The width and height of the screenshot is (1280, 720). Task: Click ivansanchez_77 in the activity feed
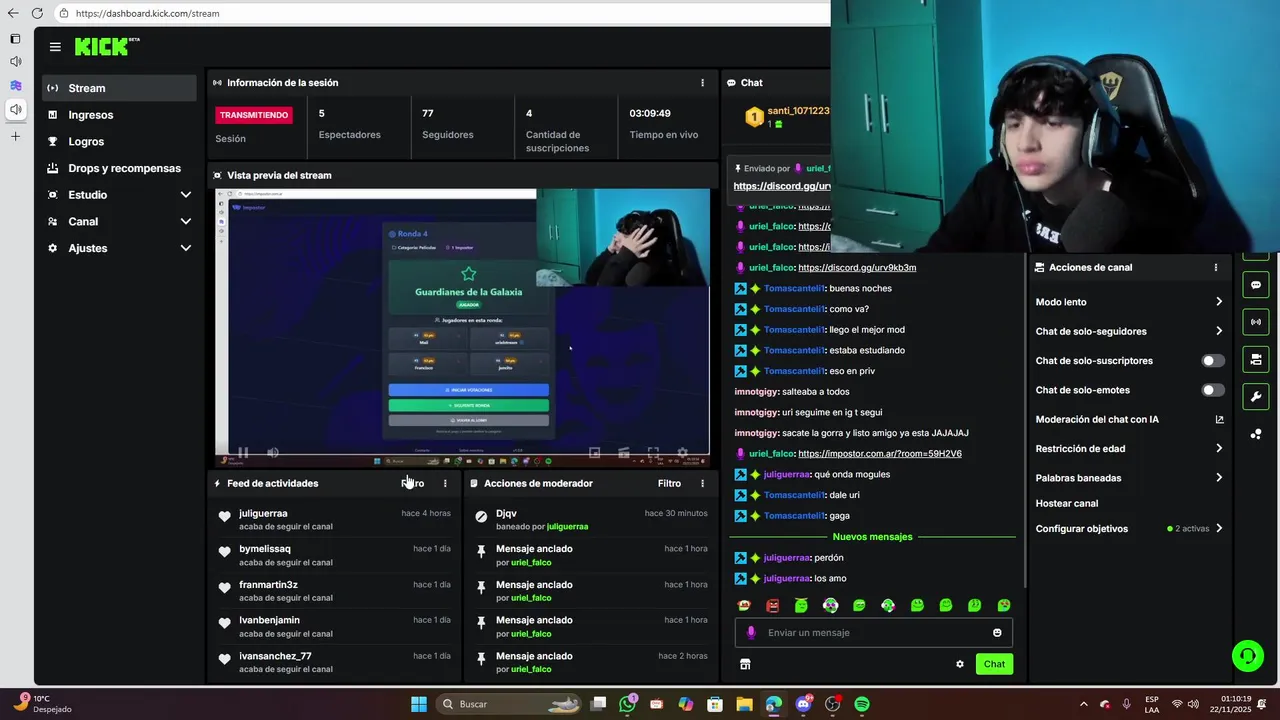tap(275, 656)
